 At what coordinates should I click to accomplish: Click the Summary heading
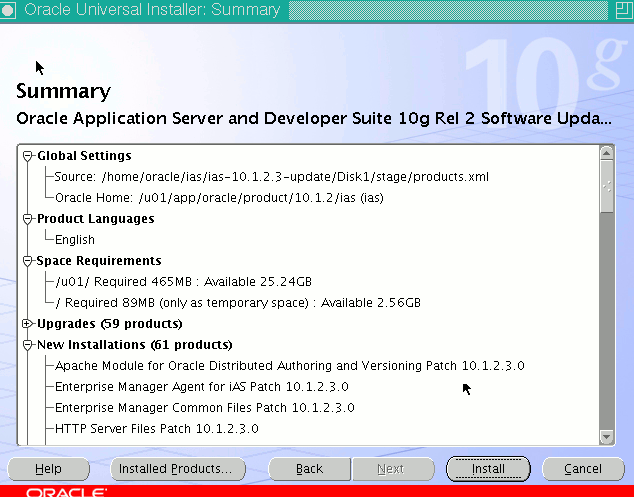[63, 91]
